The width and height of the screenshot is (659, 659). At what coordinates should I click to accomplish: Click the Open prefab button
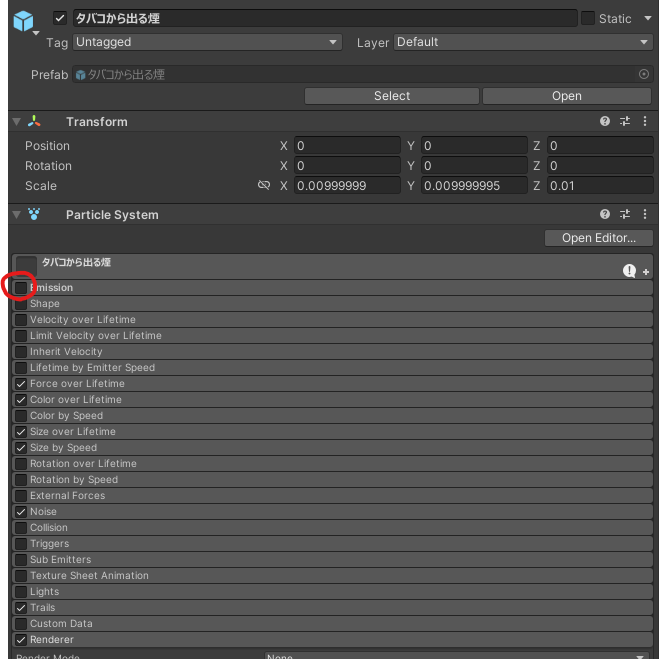coord(567,96)
